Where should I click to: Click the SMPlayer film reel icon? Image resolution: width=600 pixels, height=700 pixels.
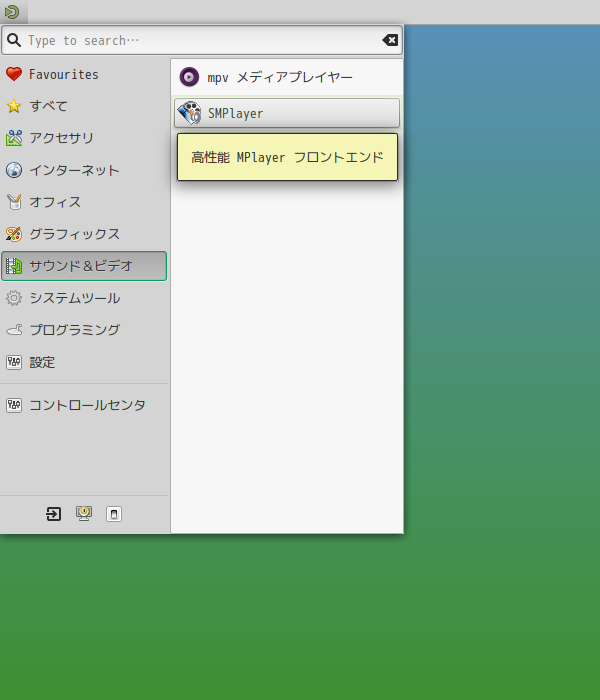(189, 113)
